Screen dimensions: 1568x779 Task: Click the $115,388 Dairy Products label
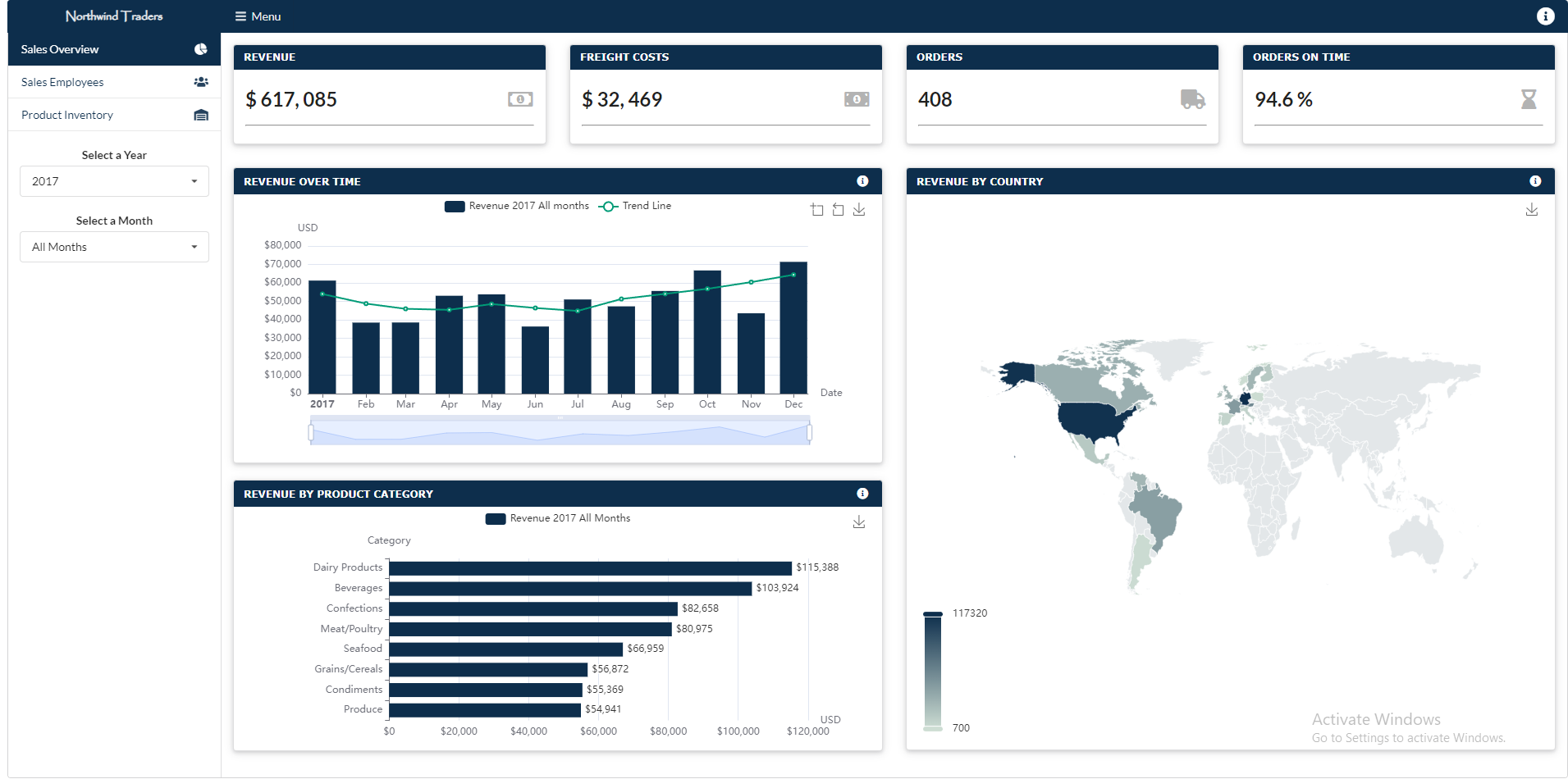tap(817, 567)
